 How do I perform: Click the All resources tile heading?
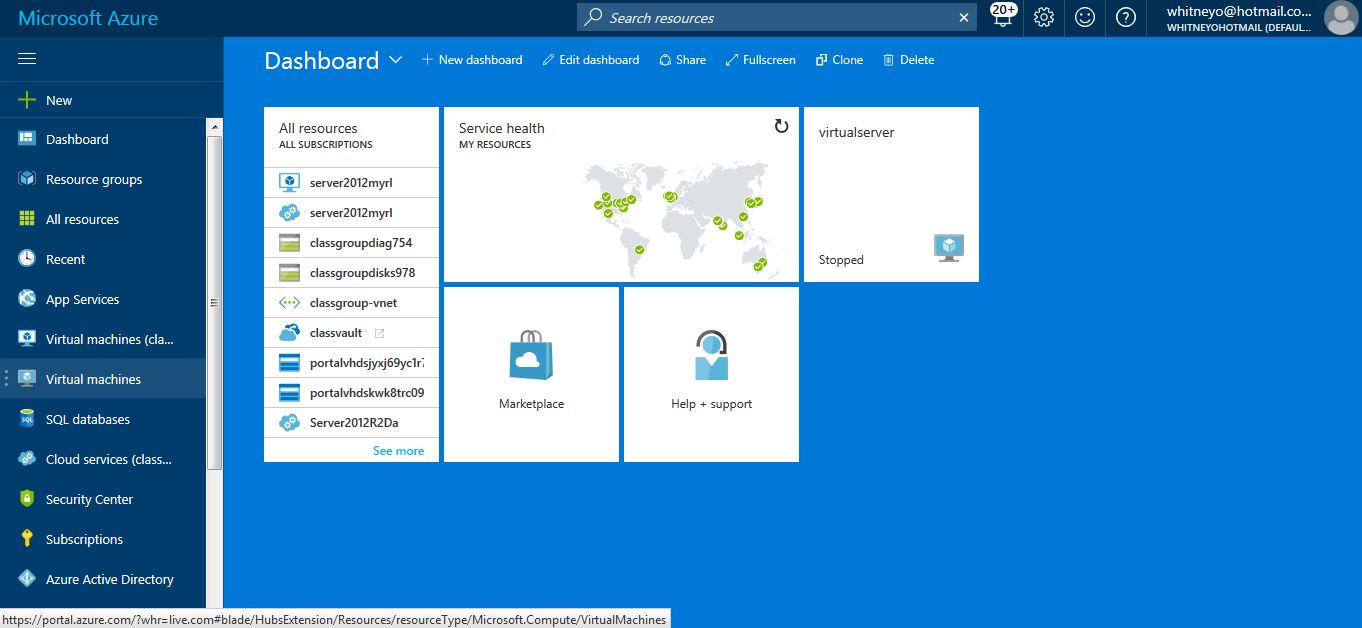318,128
